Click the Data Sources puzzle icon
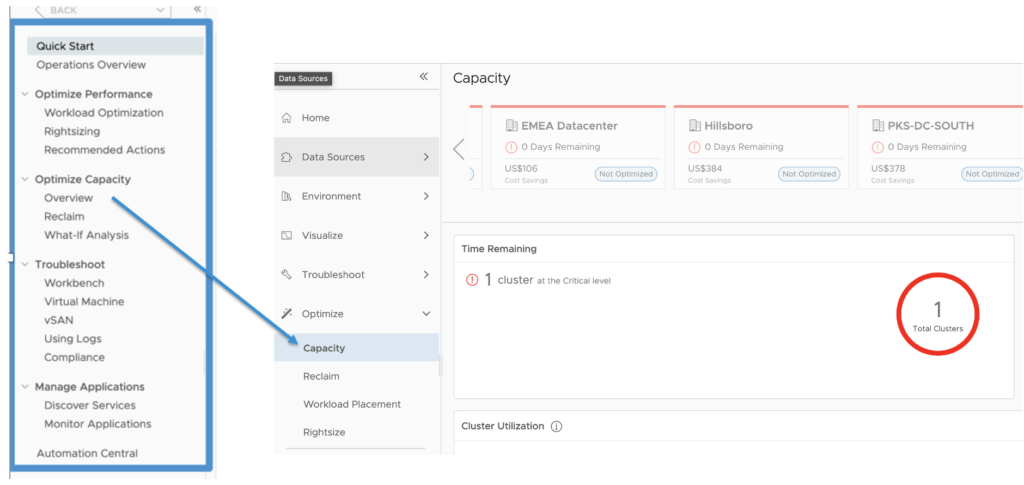Viewport: 1024px width, 485px height. [286, 157]
